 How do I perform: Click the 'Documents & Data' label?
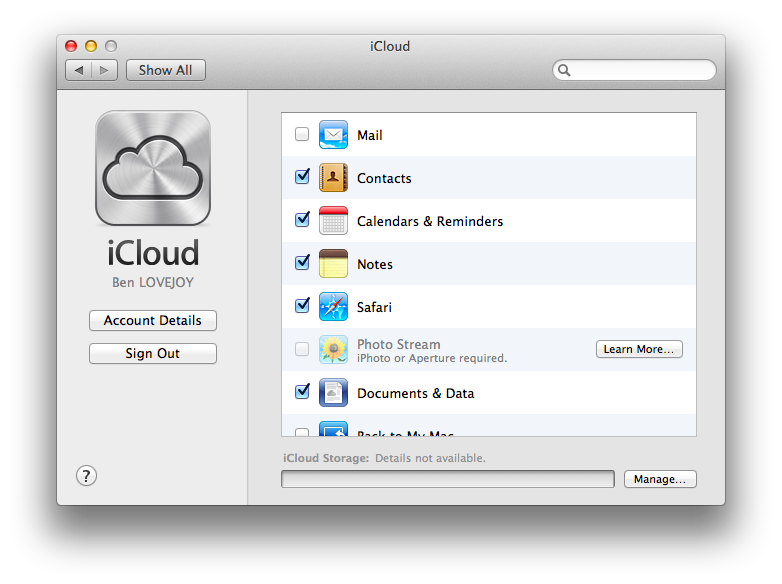(415, 393)
